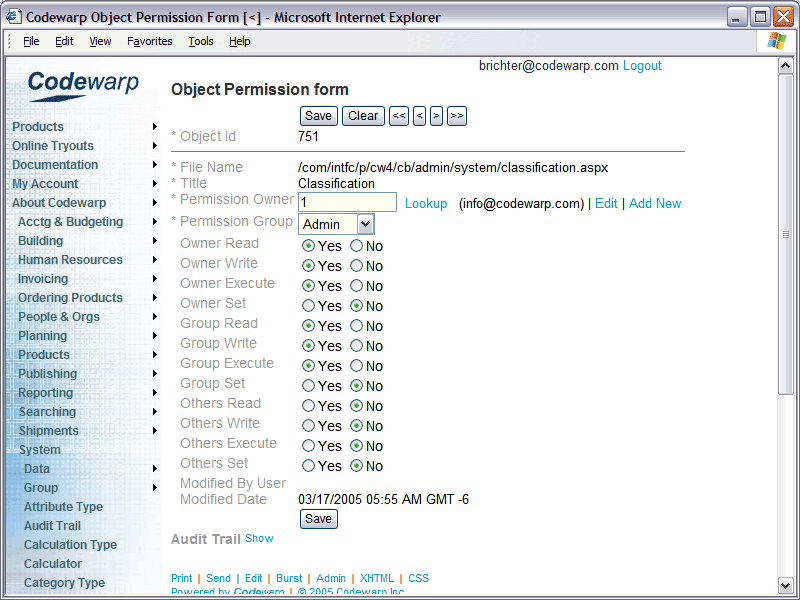
Task: Open the Edit menu
Action: click(64, 41)
